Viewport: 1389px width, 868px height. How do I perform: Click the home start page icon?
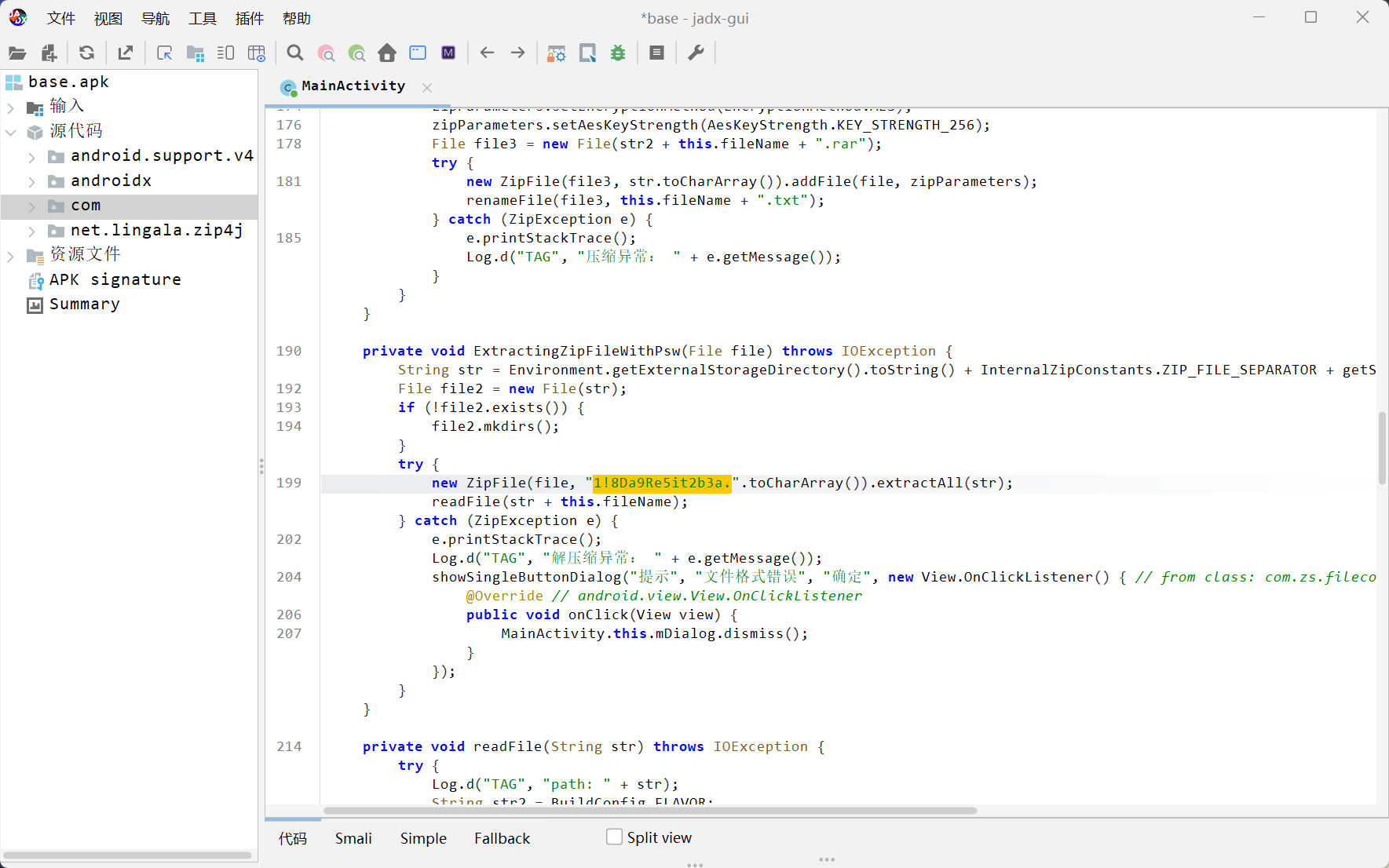(x=387, y=53)
